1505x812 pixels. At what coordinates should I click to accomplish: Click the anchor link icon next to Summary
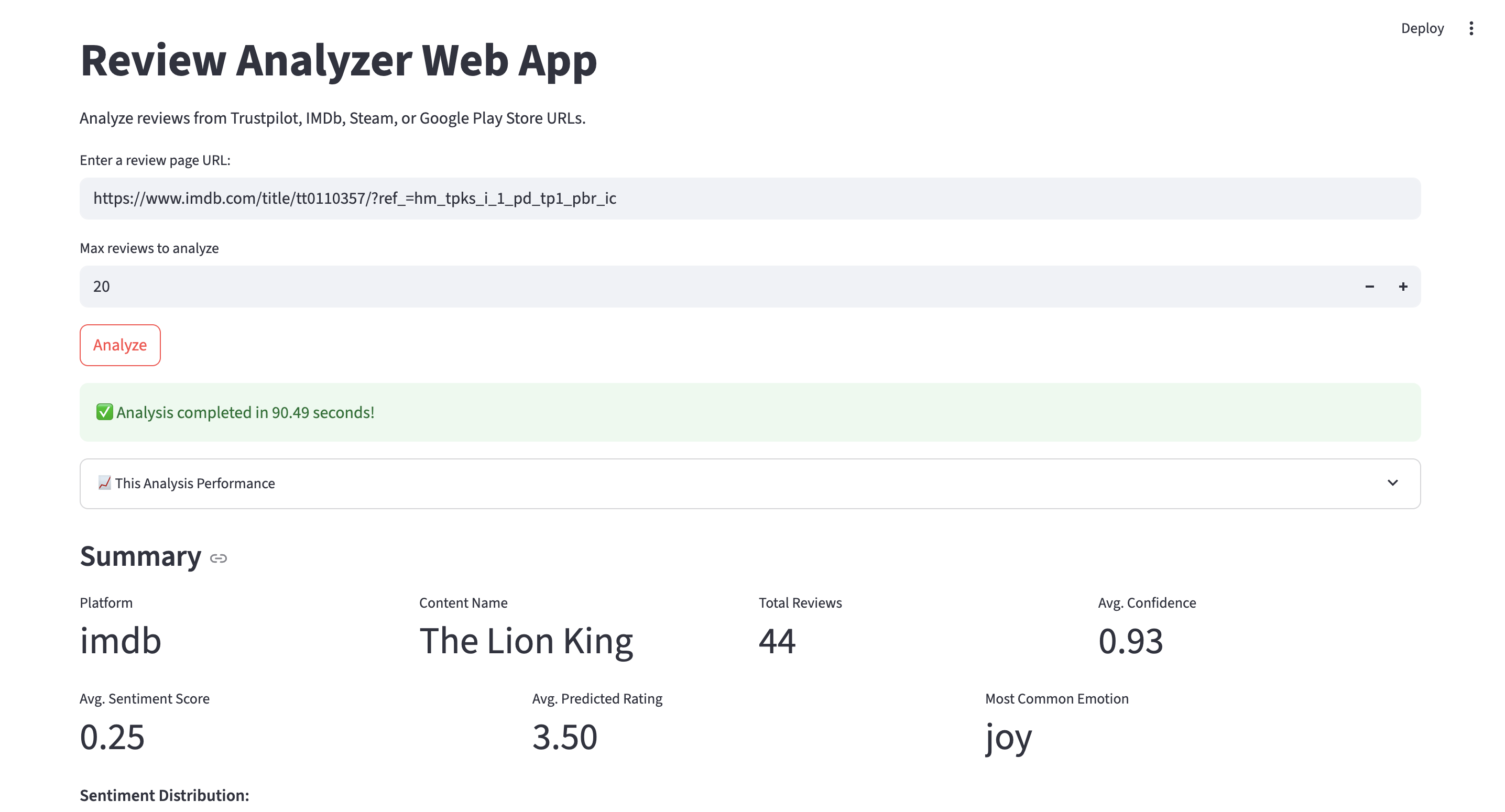click(x=219, y=558)
